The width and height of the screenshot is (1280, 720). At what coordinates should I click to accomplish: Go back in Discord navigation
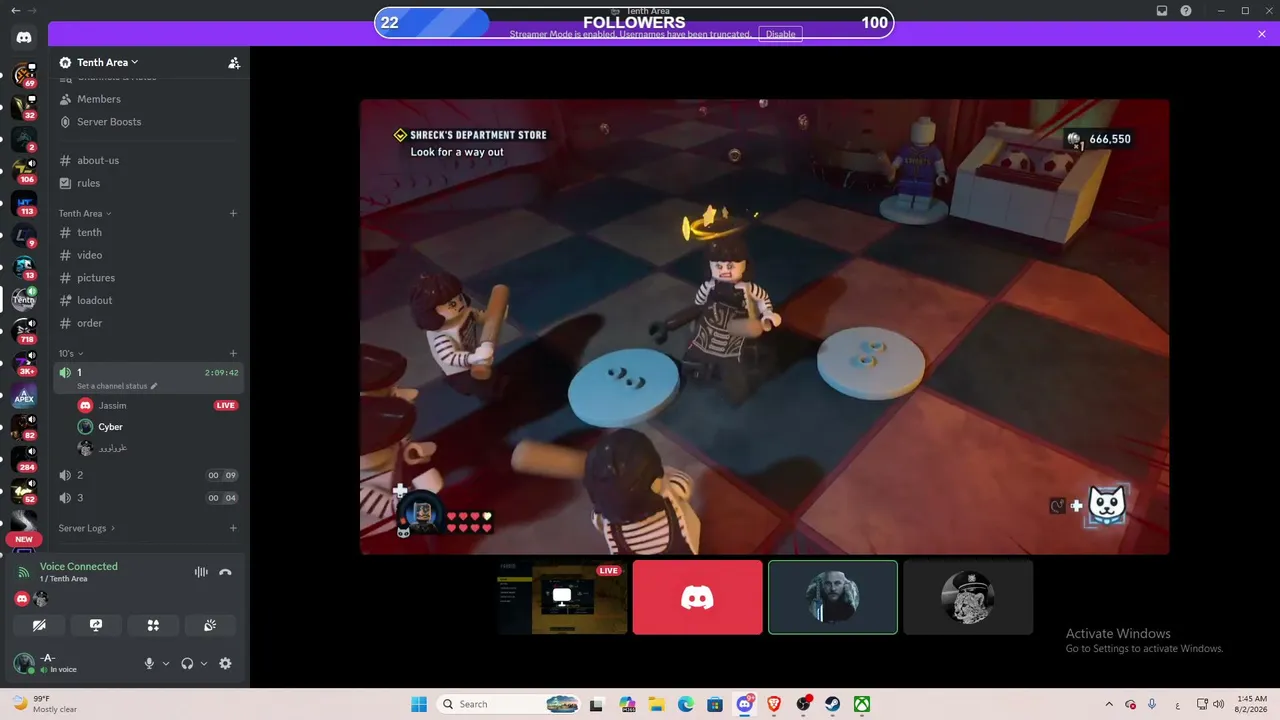[x=16, y=11]
